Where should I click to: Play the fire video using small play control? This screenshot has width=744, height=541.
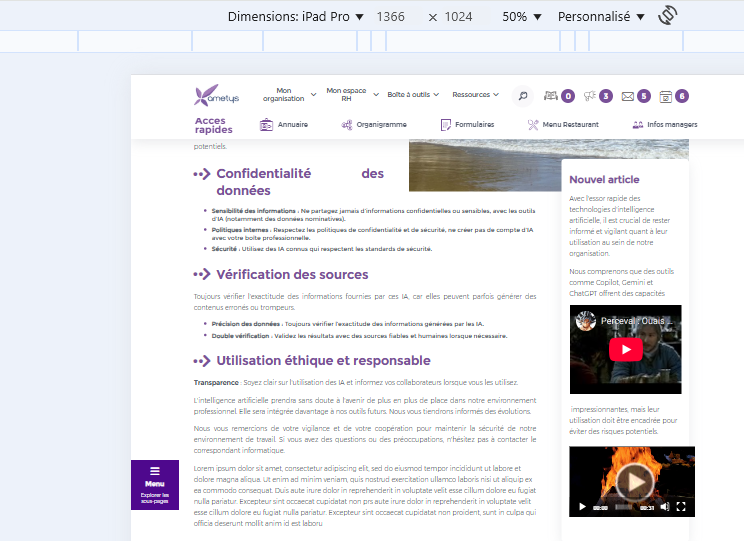tap(582, 507)
